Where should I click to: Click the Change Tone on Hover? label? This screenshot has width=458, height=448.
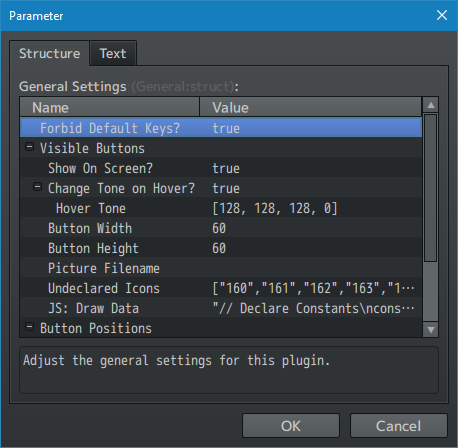coord(121,188)
